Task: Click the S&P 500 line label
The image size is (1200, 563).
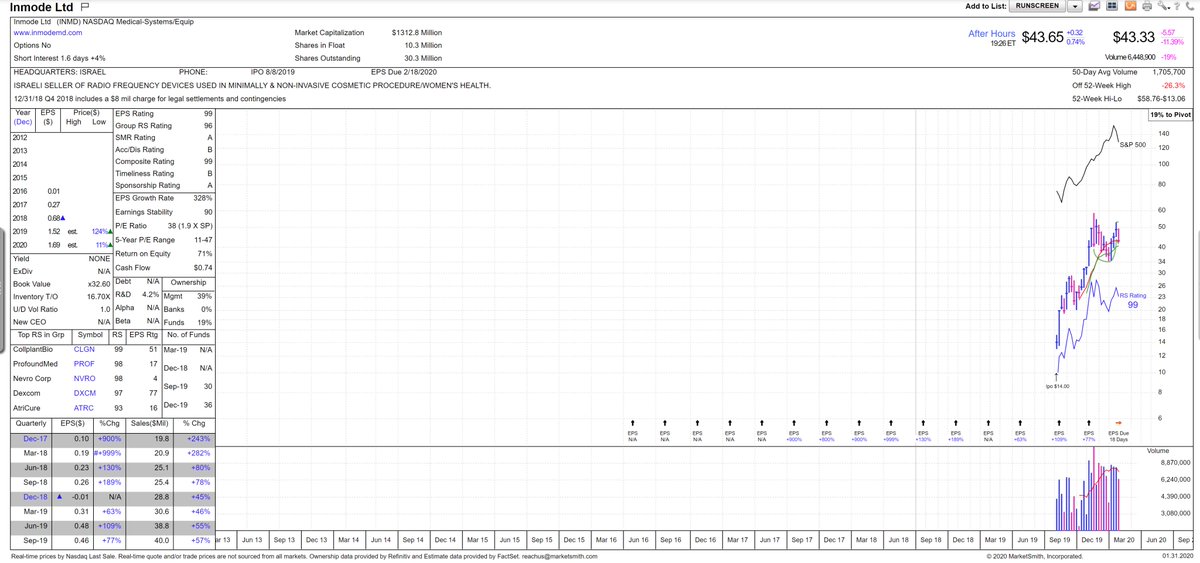Action: [x=1132, y=145]
